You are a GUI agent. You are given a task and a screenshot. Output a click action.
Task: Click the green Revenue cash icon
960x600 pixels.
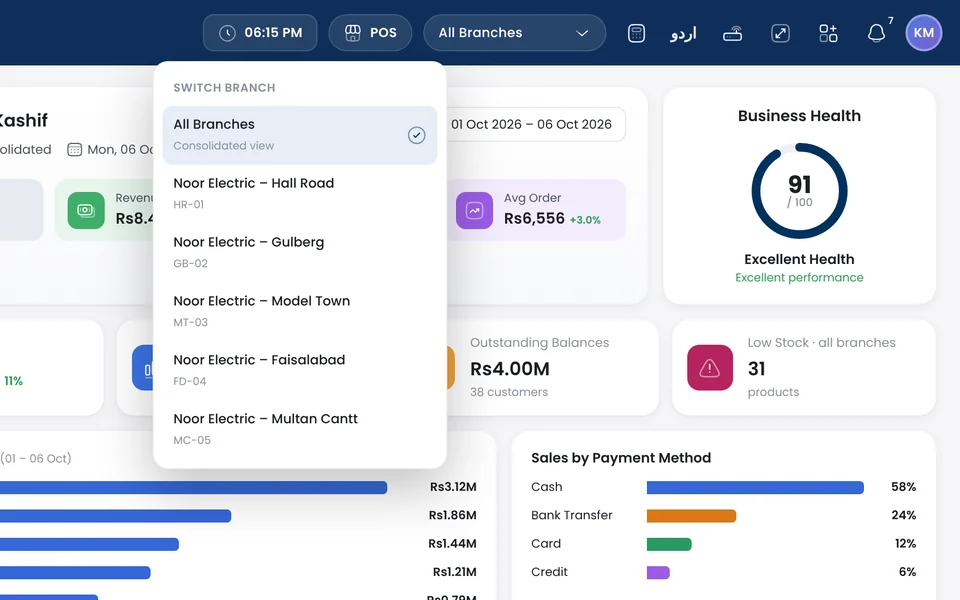coord(86,211)
